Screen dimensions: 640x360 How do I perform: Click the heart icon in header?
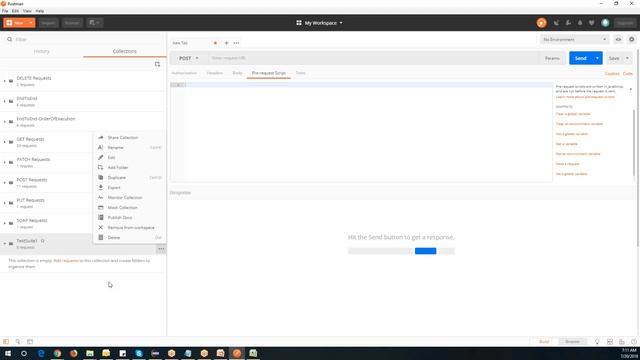(x=591, y=23)
